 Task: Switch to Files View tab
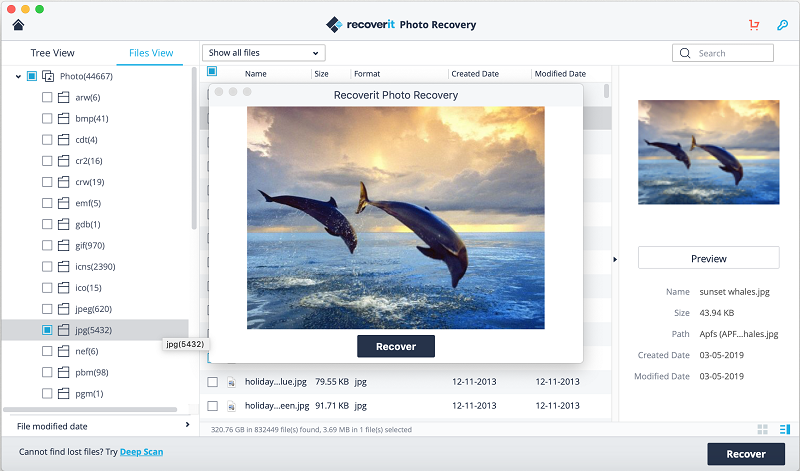point(151,53)
